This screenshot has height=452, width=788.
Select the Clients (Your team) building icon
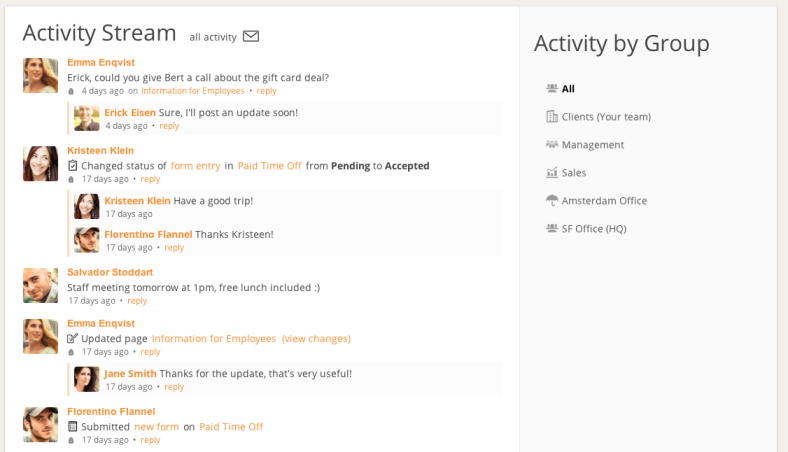coord(552,117)
